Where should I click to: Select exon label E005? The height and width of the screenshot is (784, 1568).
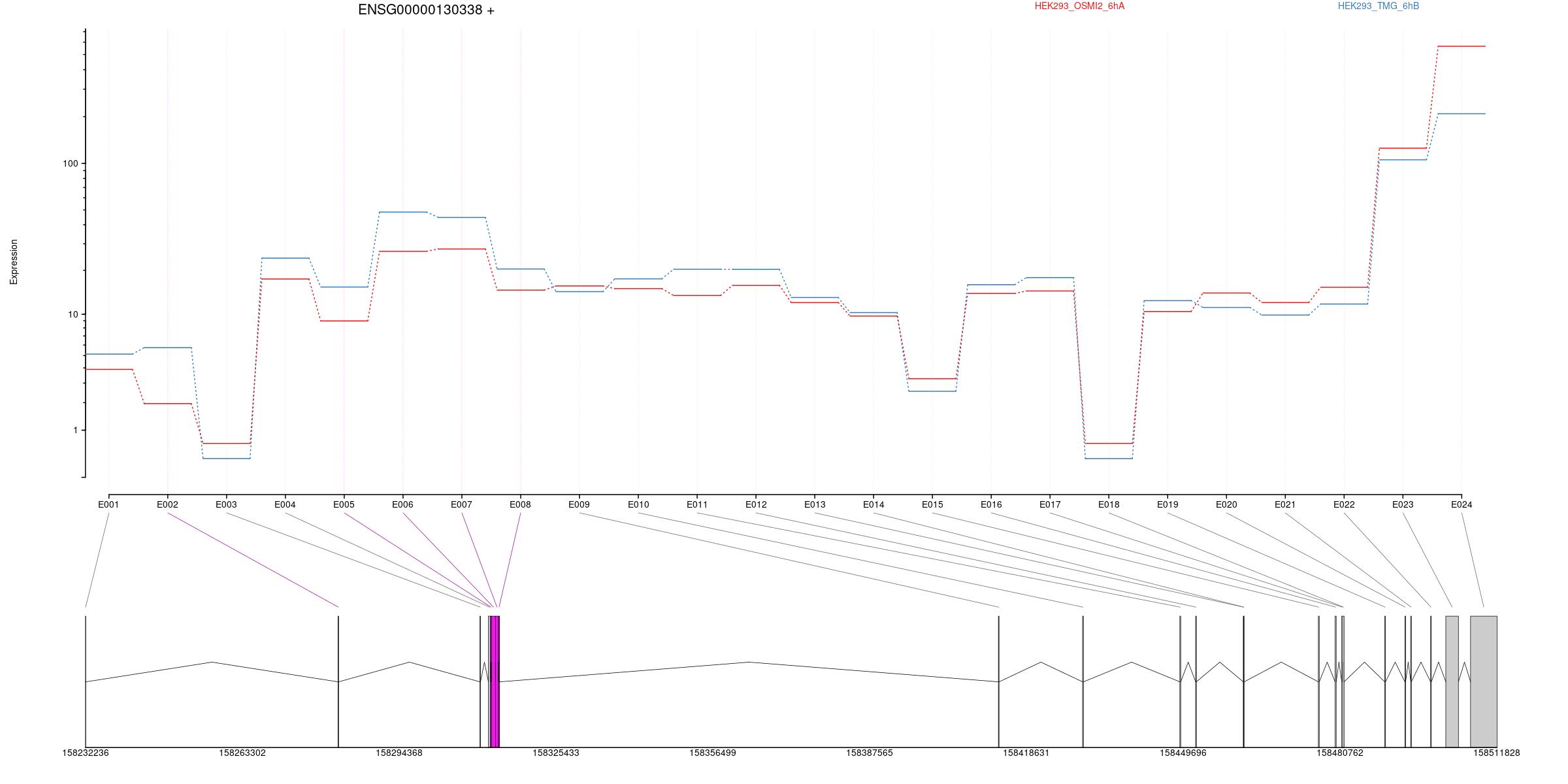coord(344,504)
